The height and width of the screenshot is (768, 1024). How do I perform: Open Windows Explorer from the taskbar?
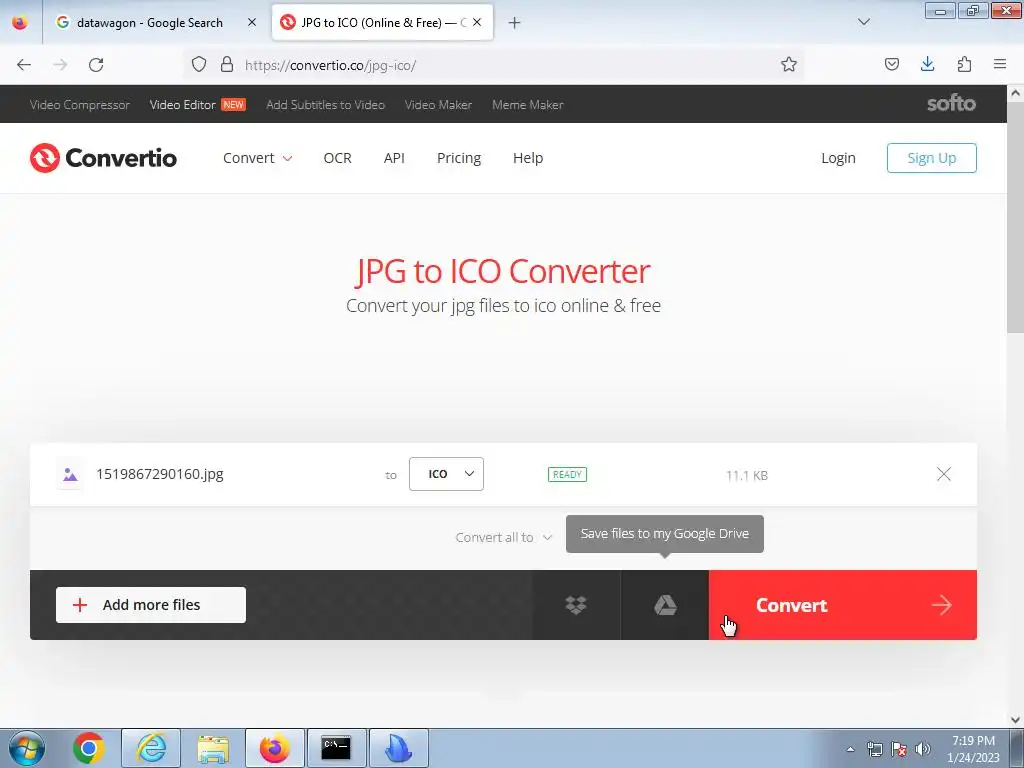coord(213,748)
